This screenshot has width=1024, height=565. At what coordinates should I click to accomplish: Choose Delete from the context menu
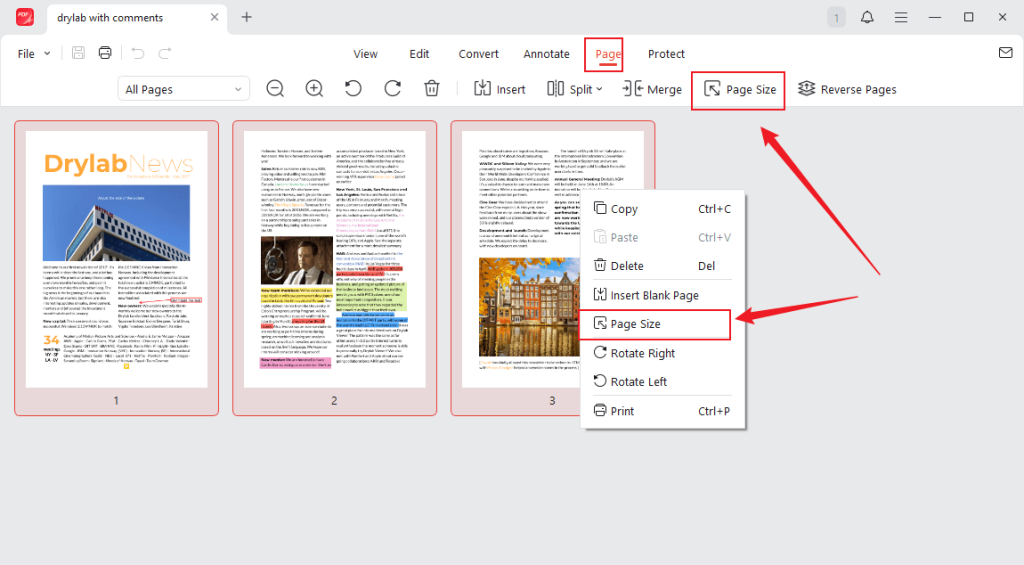click(x=663, y=266)
